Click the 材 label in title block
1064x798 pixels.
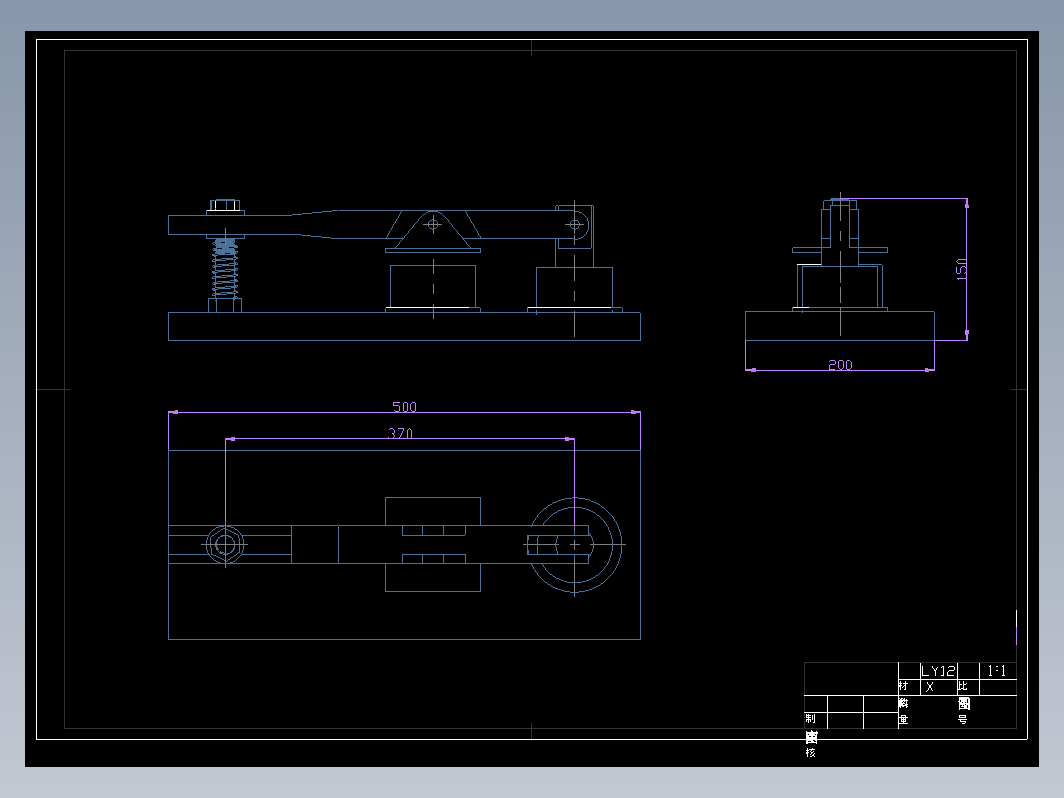903,686
